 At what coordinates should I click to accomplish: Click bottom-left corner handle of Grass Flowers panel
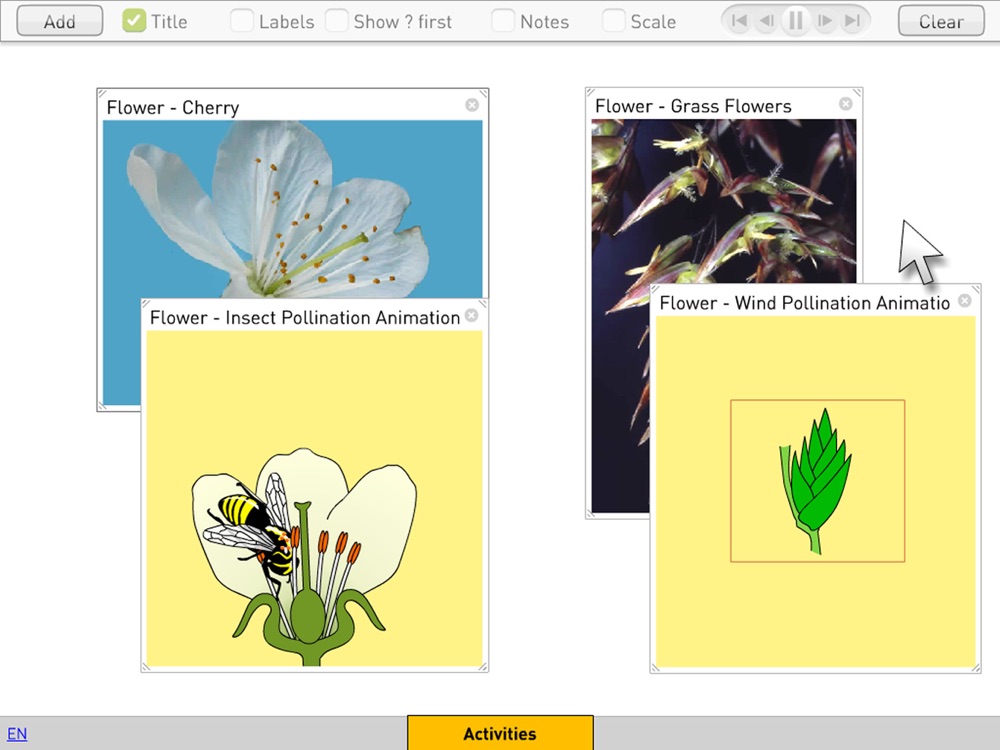[x=591, y=513]
